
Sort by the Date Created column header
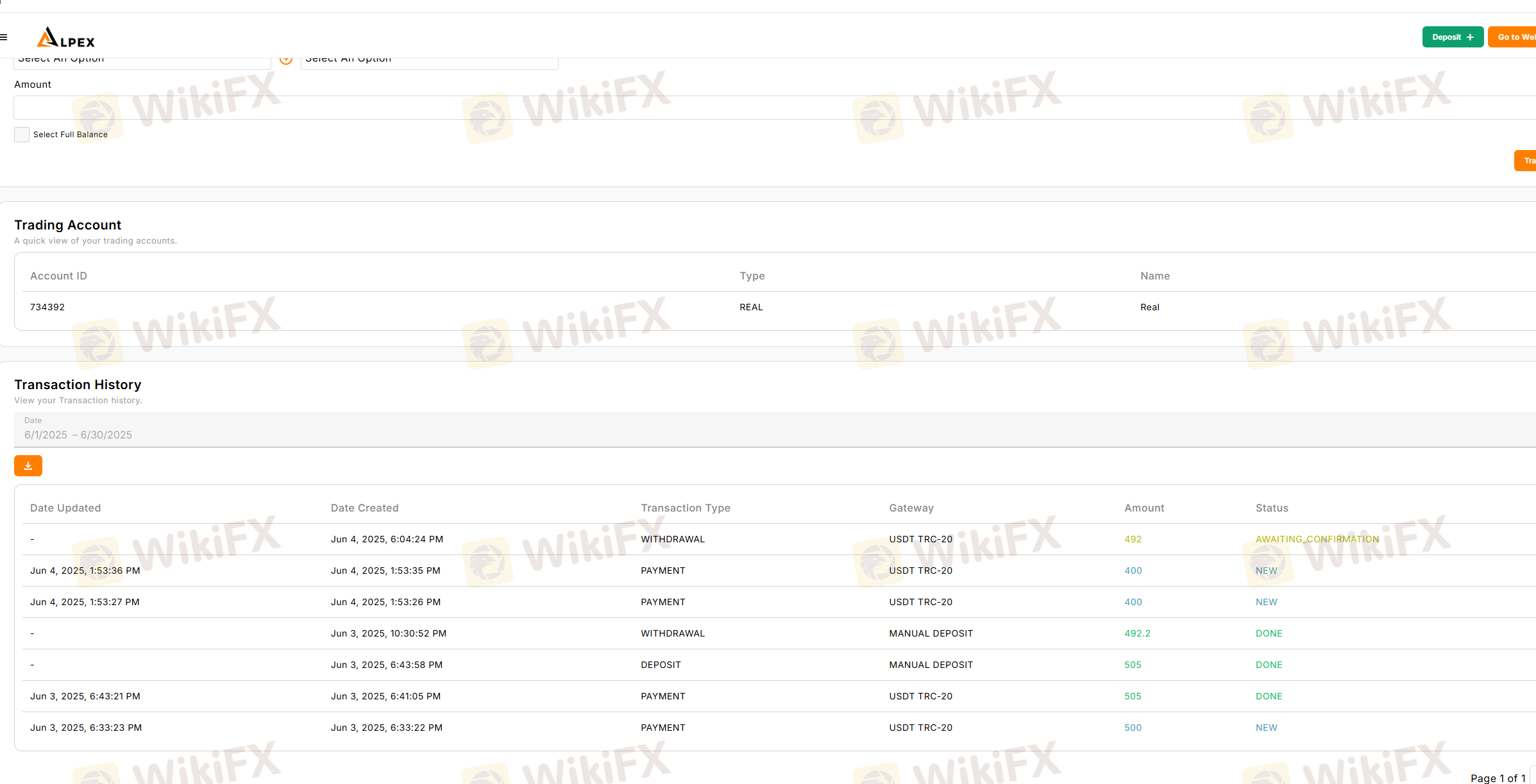pyautogui.click(x=364, y=508)
